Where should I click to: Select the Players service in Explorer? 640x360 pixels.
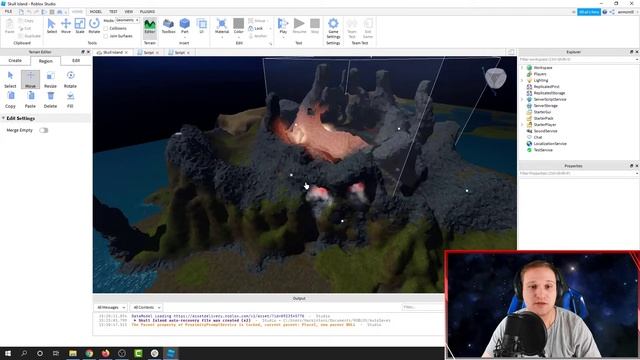coord(540,74)
